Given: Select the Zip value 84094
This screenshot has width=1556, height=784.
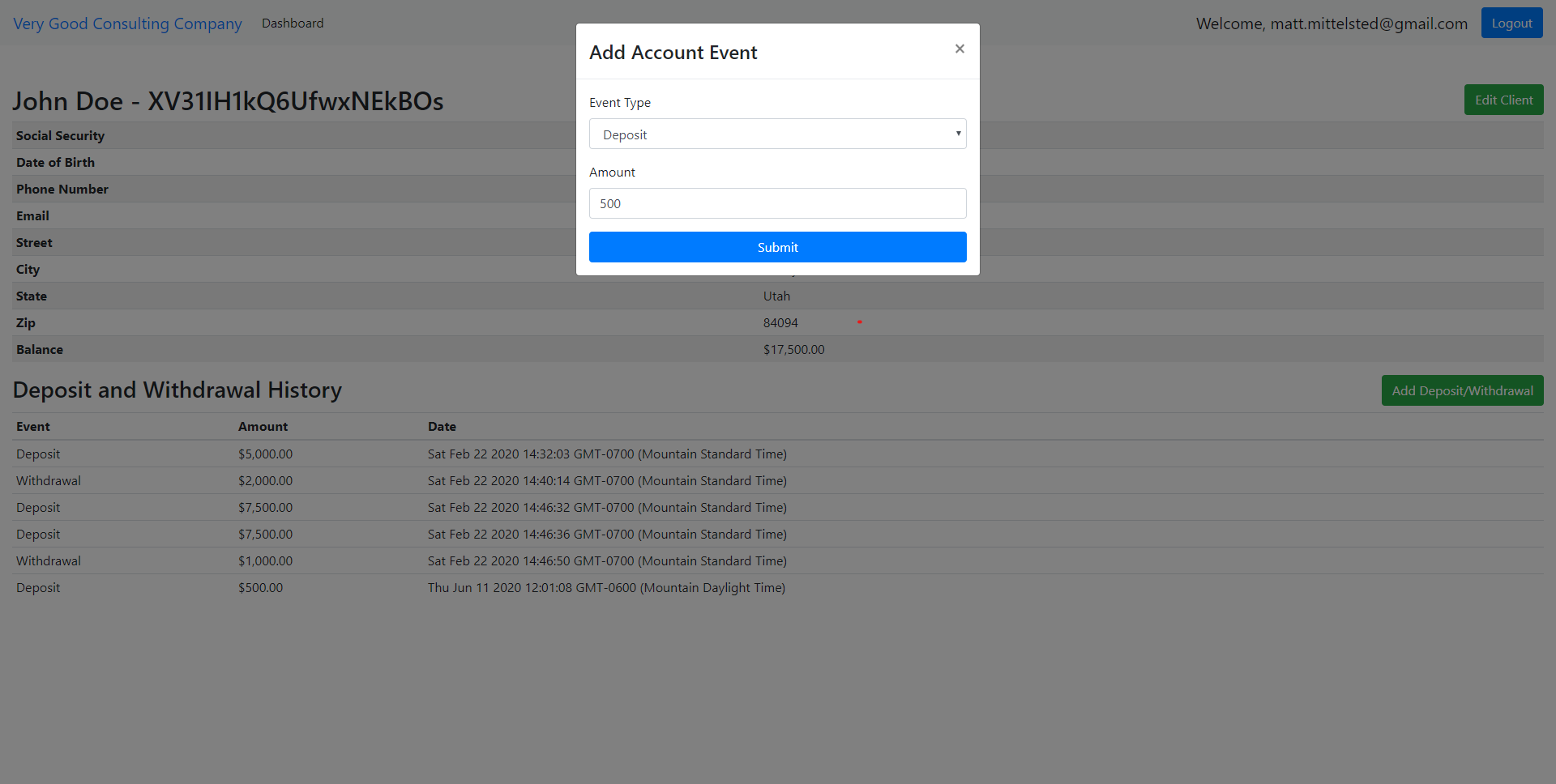Looking at the screenshot, I should 780,322.
